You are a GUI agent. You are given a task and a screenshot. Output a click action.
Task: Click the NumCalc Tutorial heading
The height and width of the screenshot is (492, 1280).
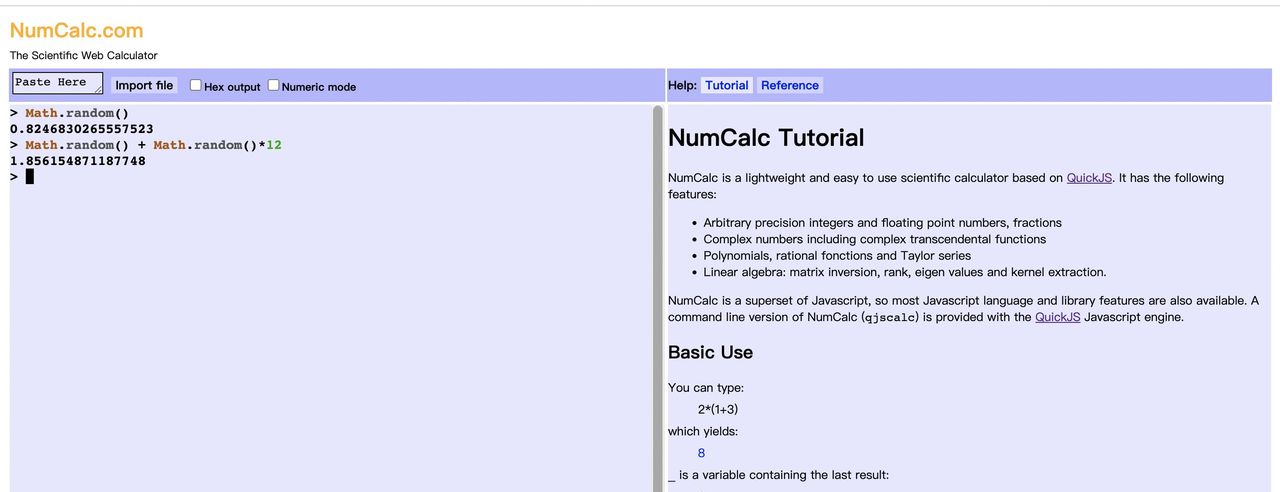[766, 138]
